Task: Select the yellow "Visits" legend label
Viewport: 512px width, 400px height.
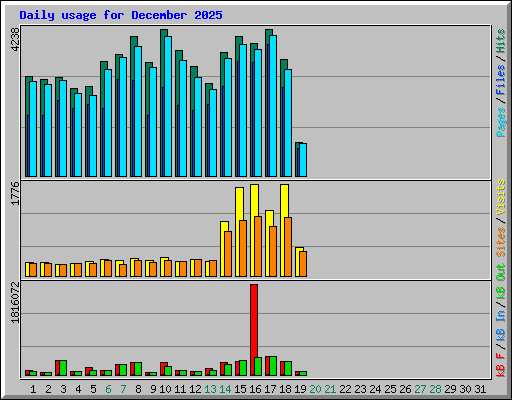Action: click(501, 198)
